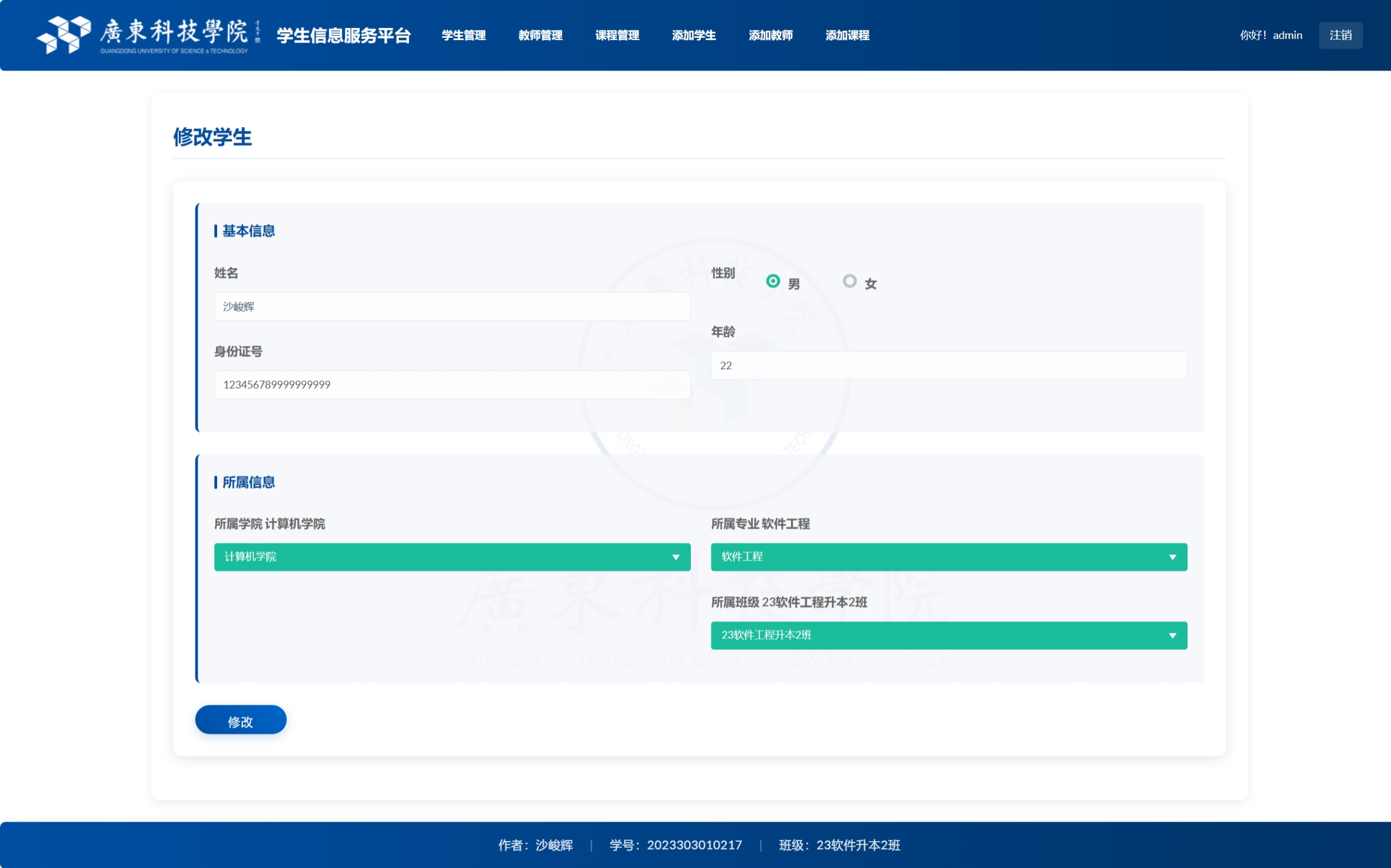1391x868 pixels.
Task: Open the 软件工程 major dropdown
Action: [948, 557]
